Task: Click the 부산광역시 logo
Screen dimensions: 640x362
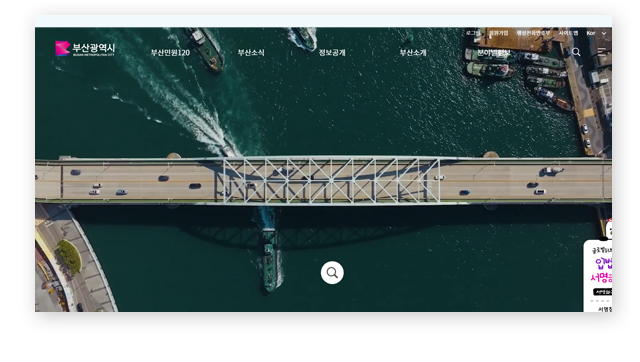Action: (x=85, y=49)
